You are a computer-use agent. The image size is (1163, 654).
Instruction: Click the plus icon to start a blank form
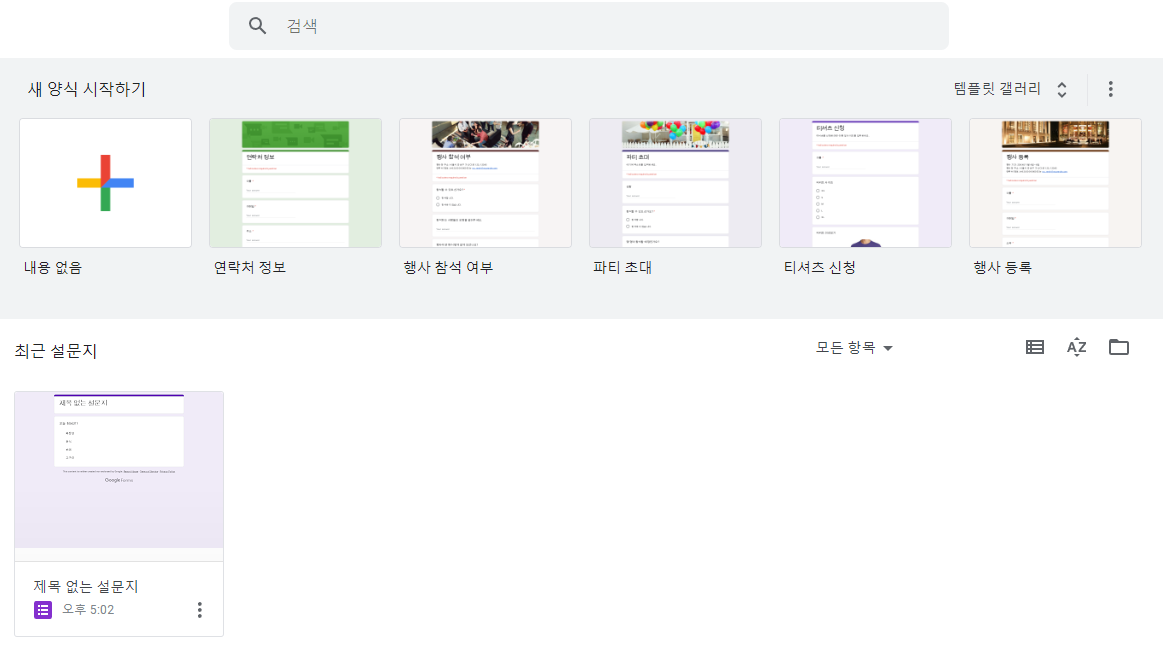coord(105,182)
